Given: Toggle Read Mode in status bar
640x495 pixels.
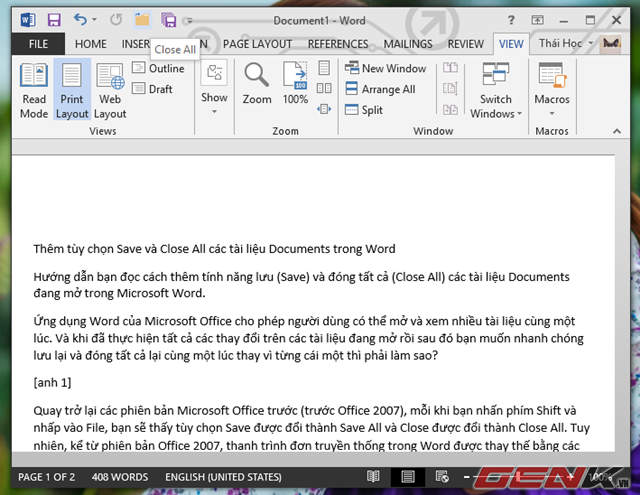Looking at the screenshot, I should (x=373, y=477).
